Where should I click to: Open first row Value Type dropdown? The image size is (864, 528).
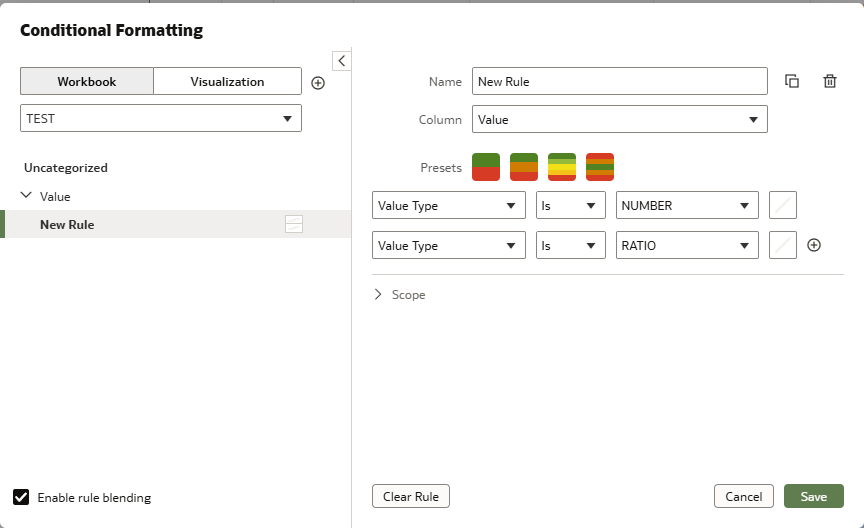pos(449,206)
